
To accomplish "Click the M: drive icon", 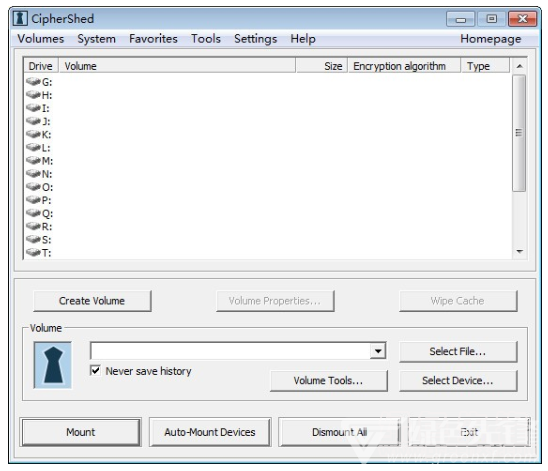I will click(33, 161).
